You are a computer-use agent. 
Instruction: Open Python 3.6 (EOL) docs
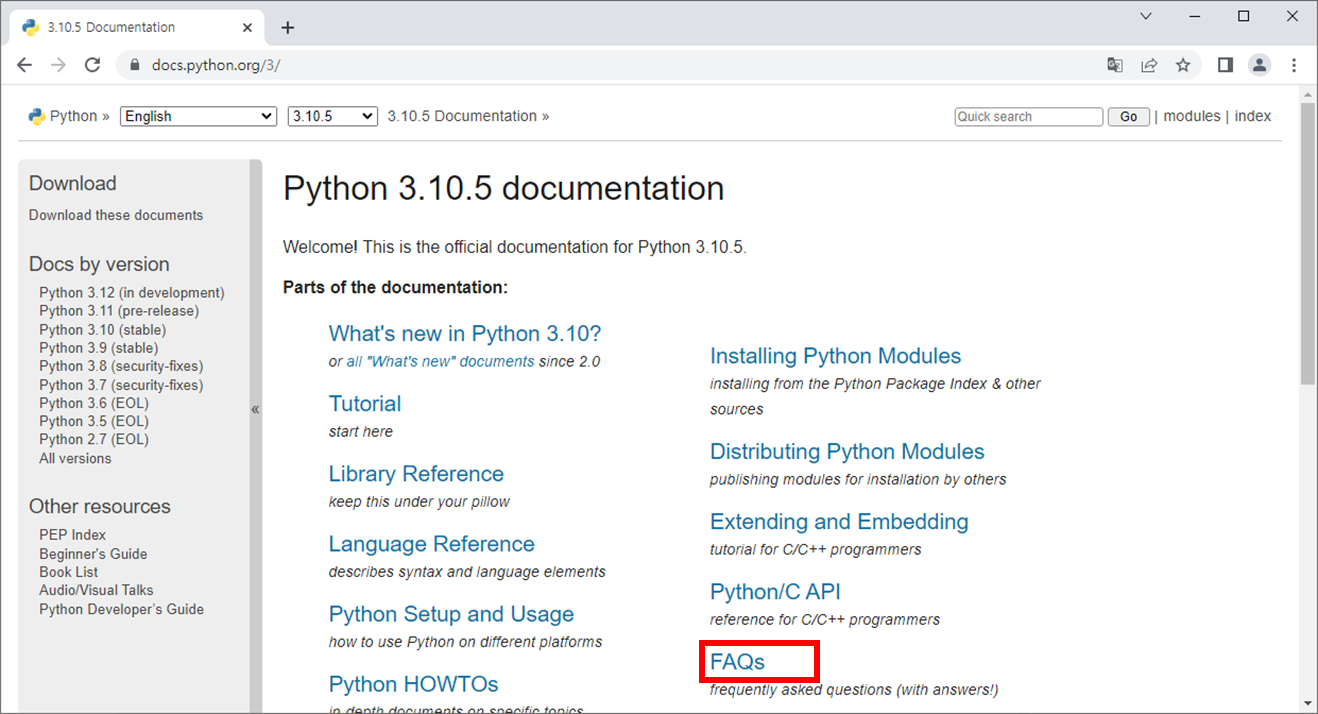pyautogui.click(x=94, y=403)
